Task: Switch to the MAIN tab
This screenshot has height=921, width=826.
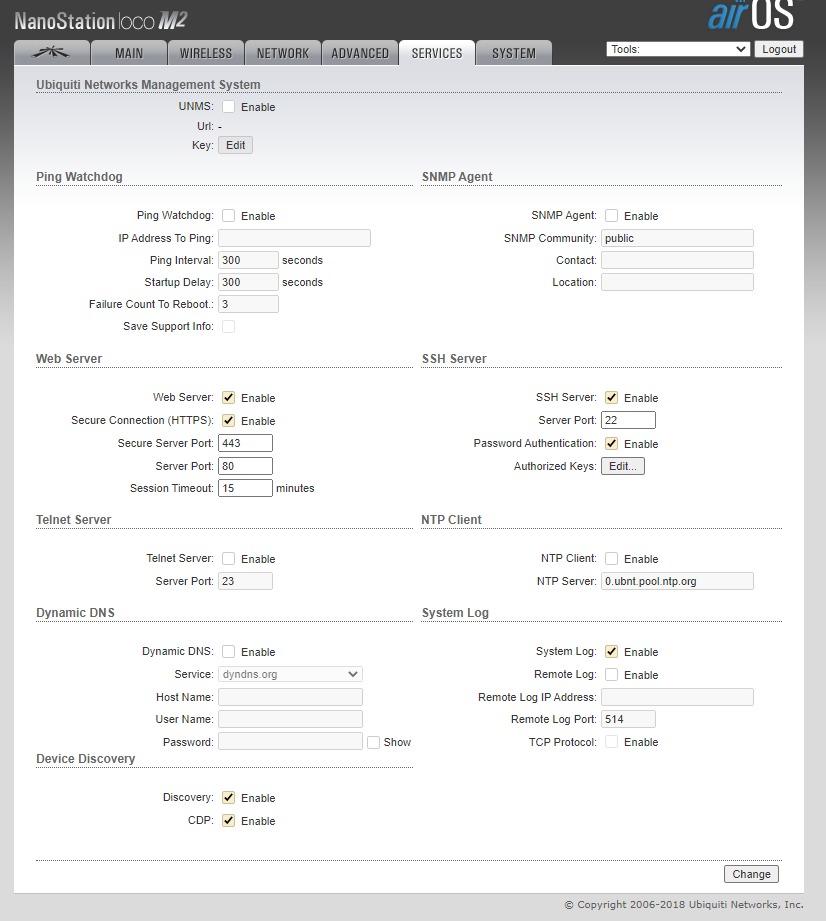Action: click(129, 53)
